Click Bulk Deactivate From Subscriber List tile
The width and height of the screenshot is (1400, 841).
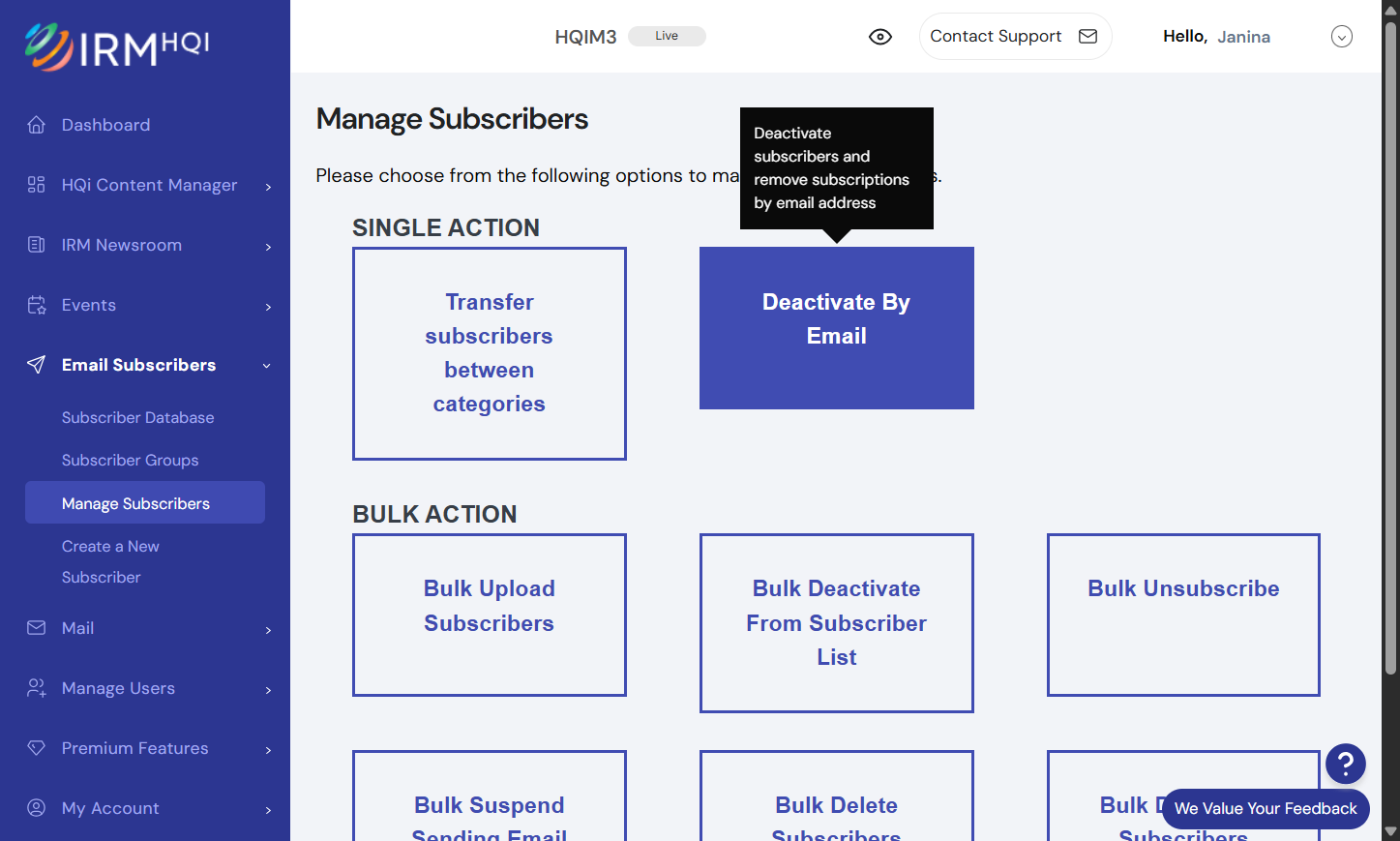[x=837, y=623]
